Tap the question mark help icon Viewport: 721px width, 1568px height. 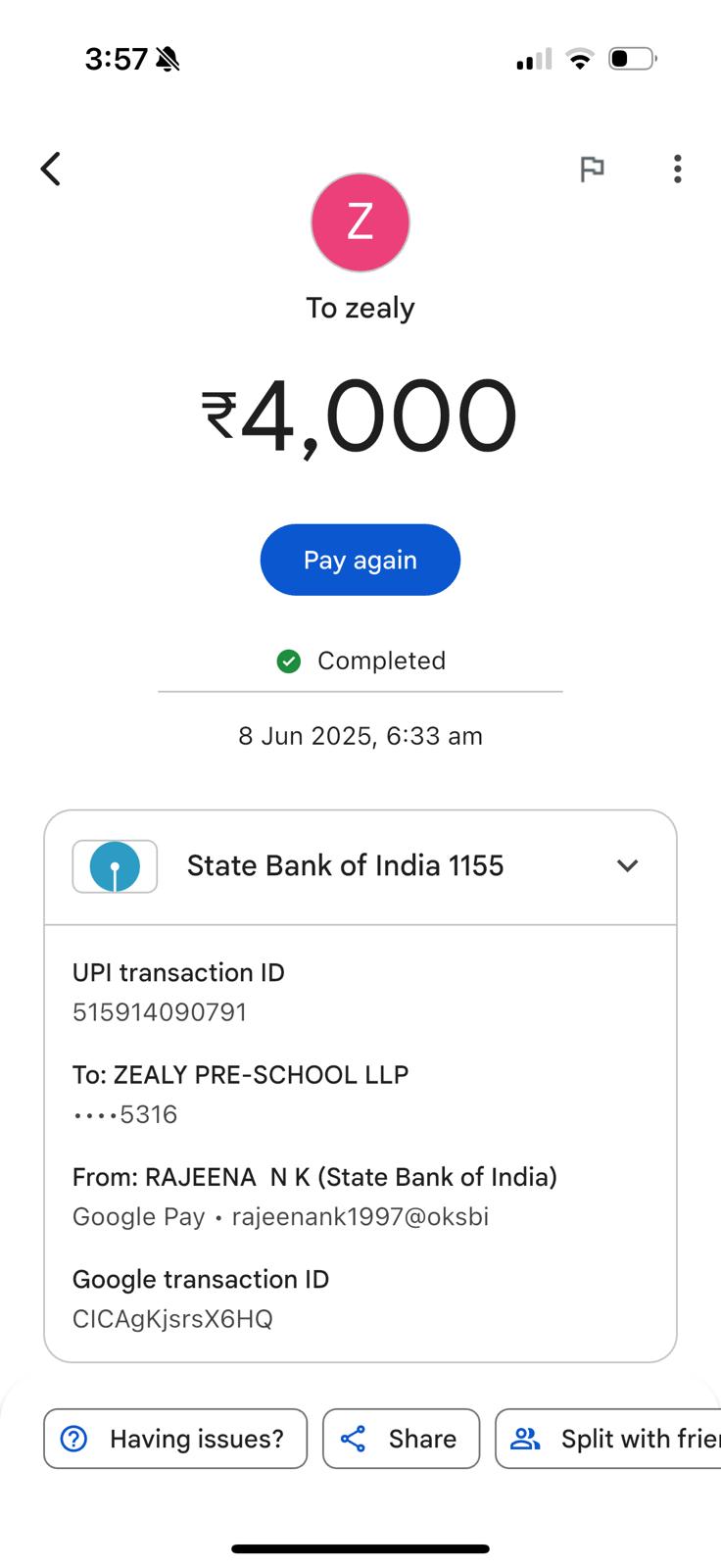point(74,1439)
